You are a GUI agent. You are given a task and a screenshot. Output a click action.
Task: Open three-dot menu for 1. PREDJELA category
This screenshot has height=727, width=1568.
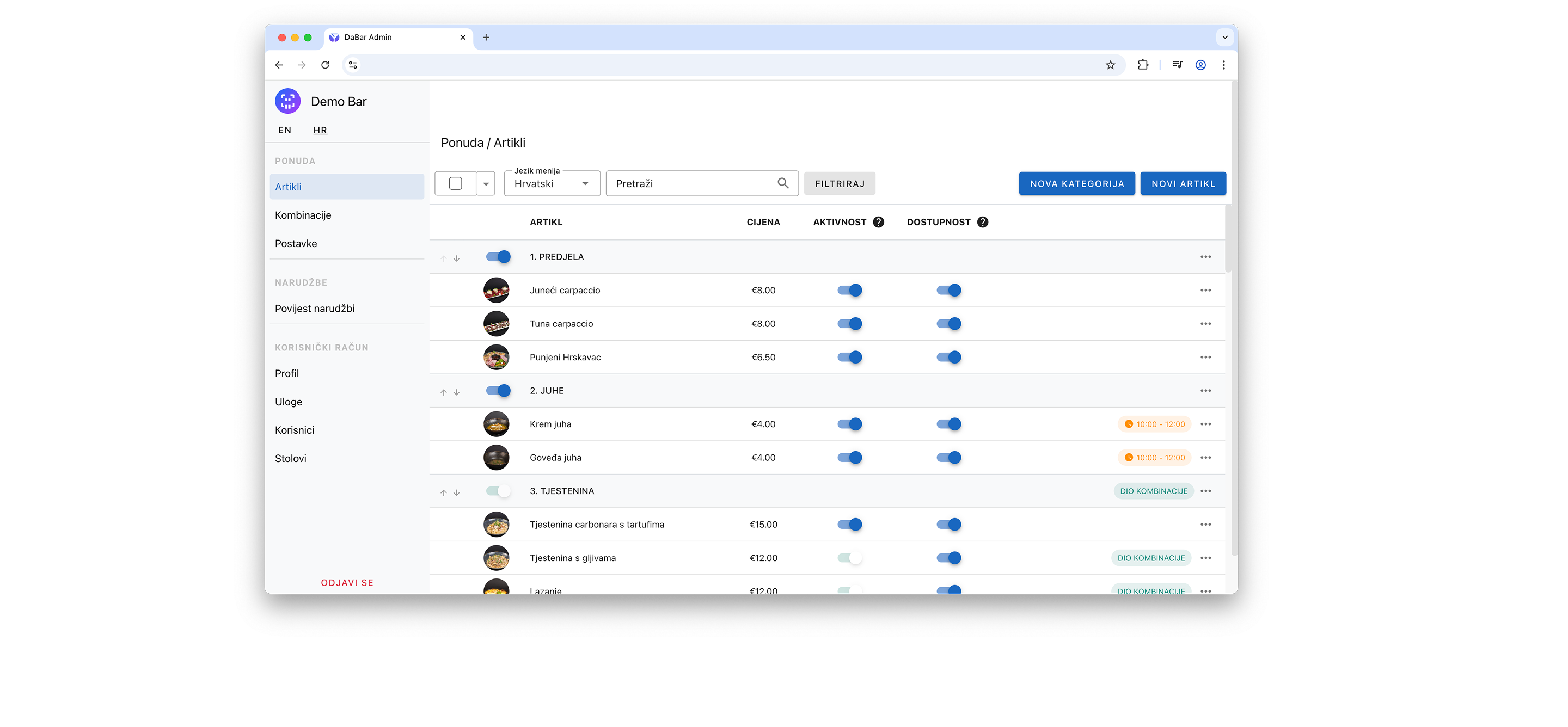pos(1205,257)
